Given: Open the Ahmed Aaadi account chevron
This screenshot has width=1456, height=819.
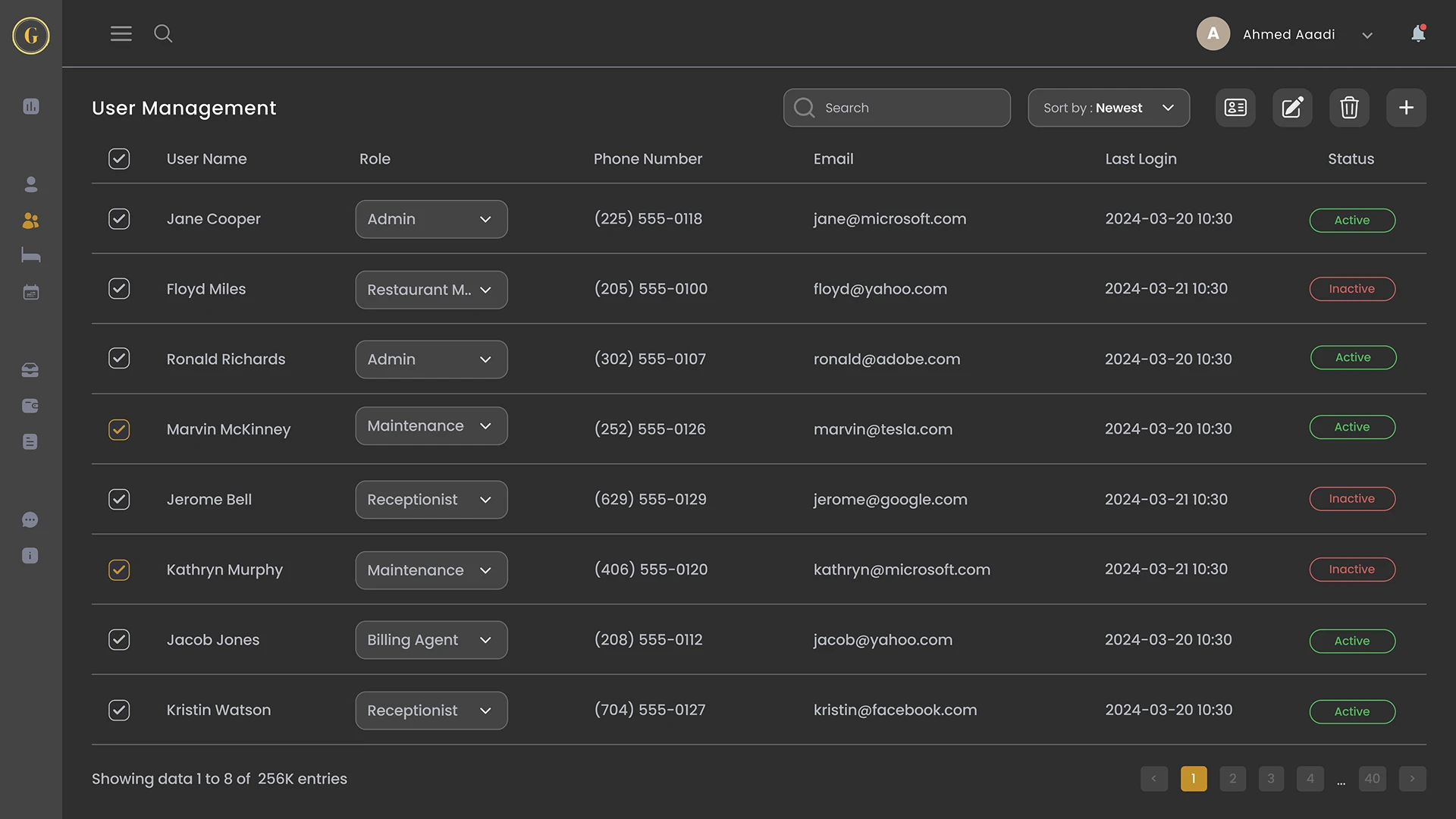Looking at the screenshot, I should [x=1367, y=35].
